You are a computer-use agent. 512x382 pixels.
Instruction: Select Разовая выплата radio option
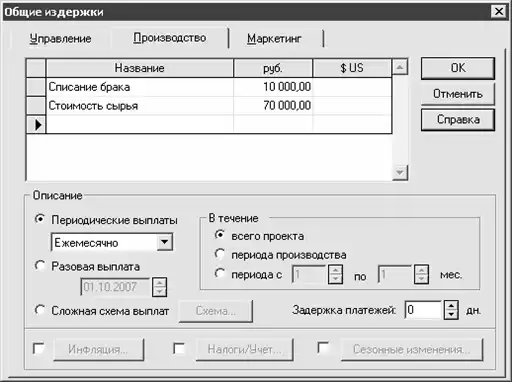(x=40, y=266)
